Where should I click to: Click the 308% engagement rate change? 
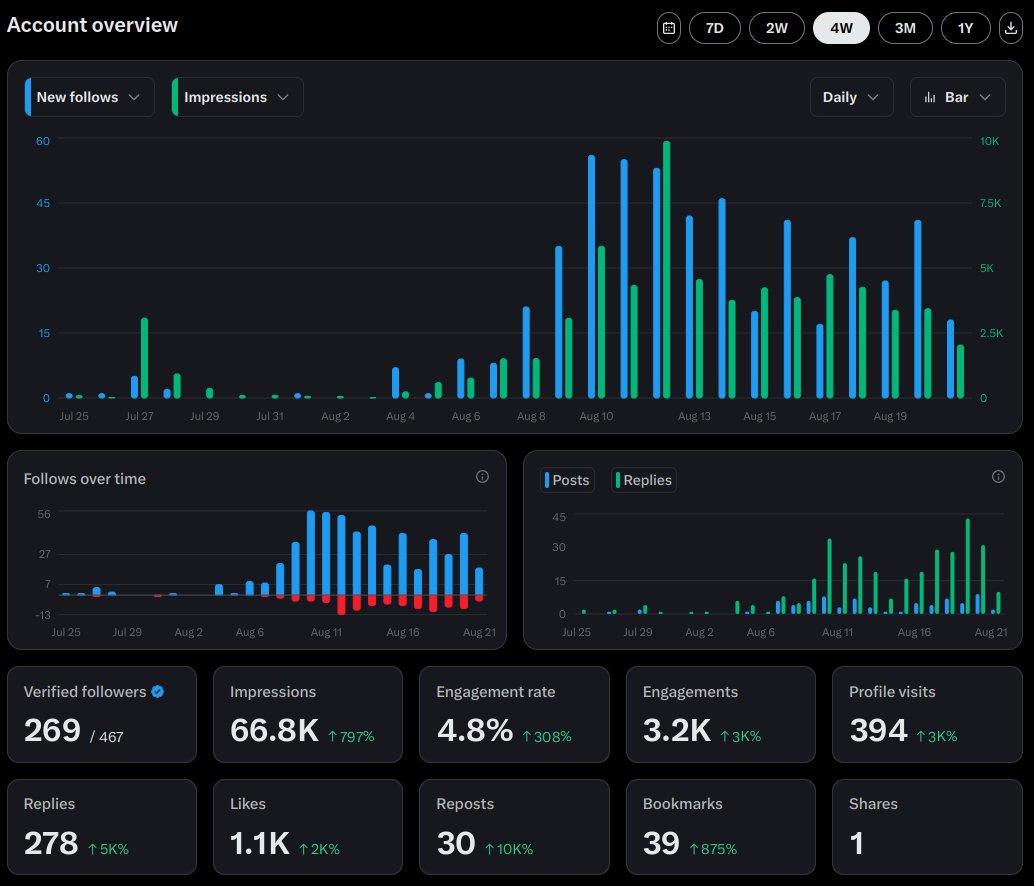pos(547,736)
